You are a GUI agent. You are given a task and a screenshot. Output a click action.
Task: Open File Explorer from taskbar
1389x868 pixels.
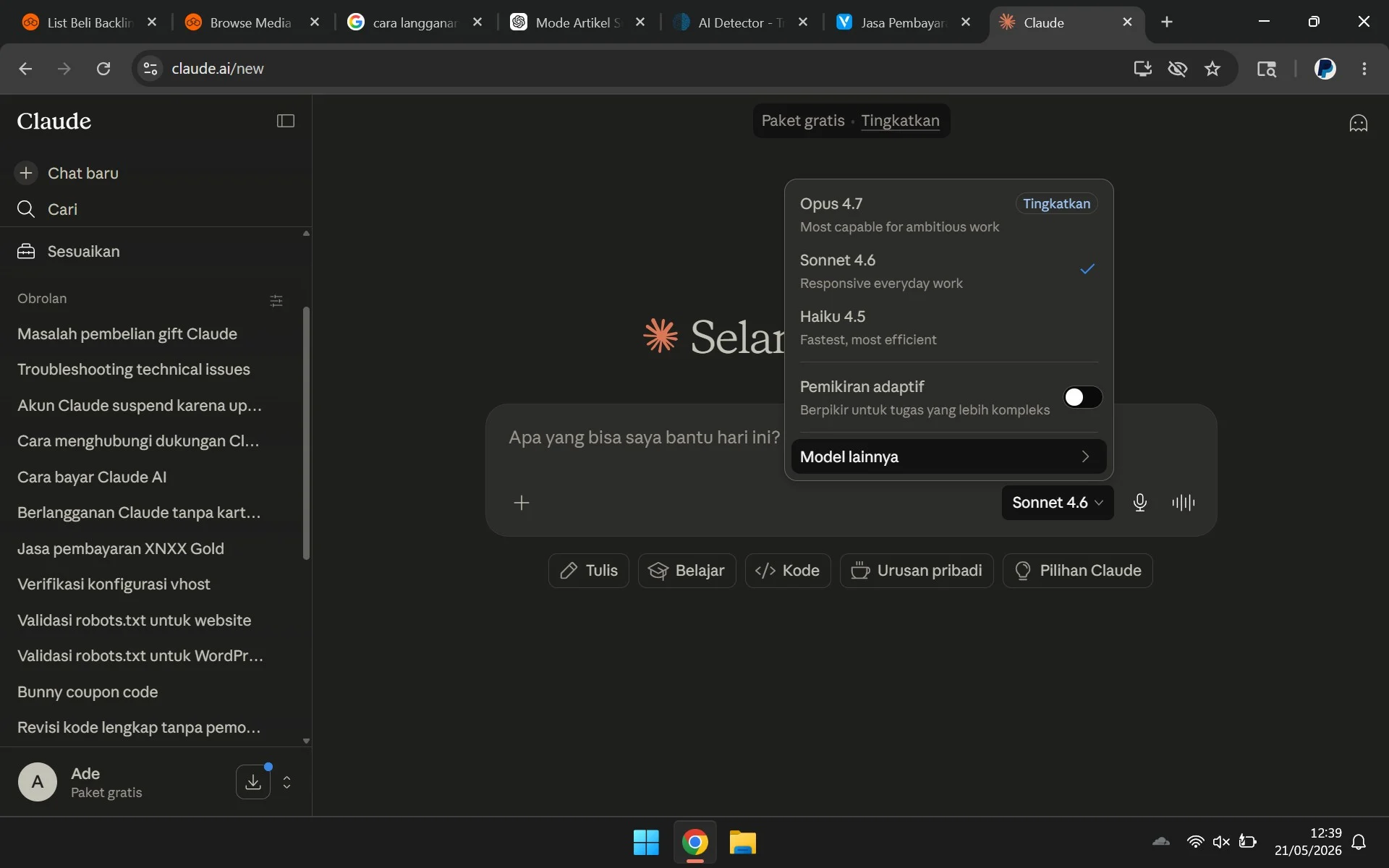click(x=743, y=843)
